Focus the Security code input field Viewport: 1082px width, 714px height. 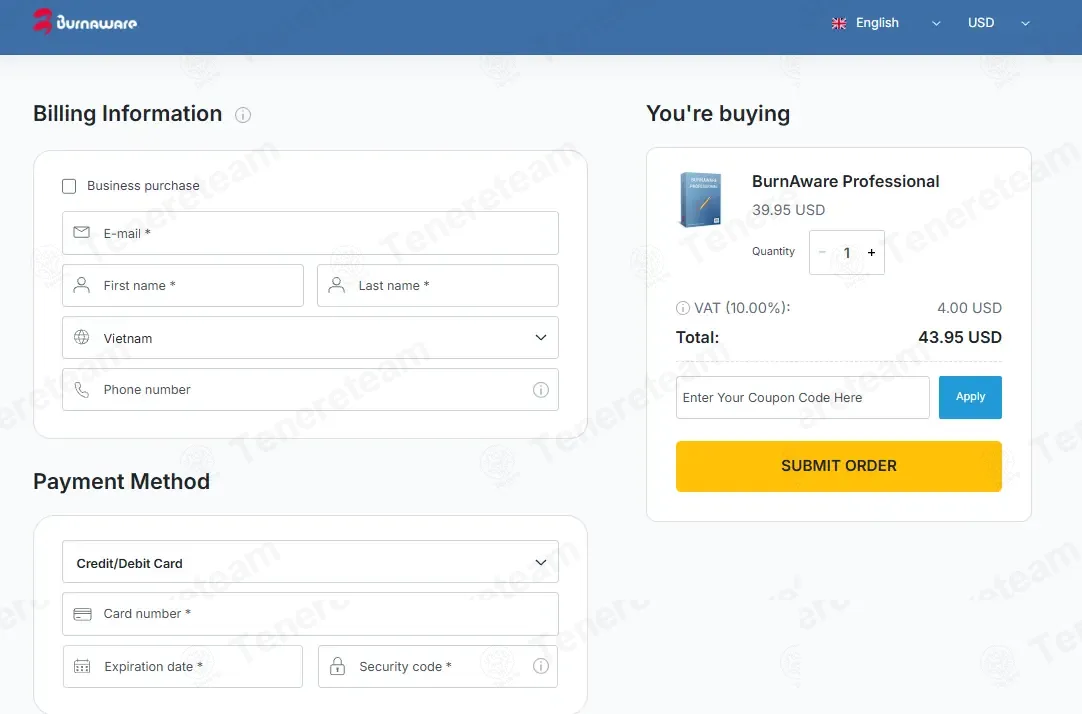point(437,666)
